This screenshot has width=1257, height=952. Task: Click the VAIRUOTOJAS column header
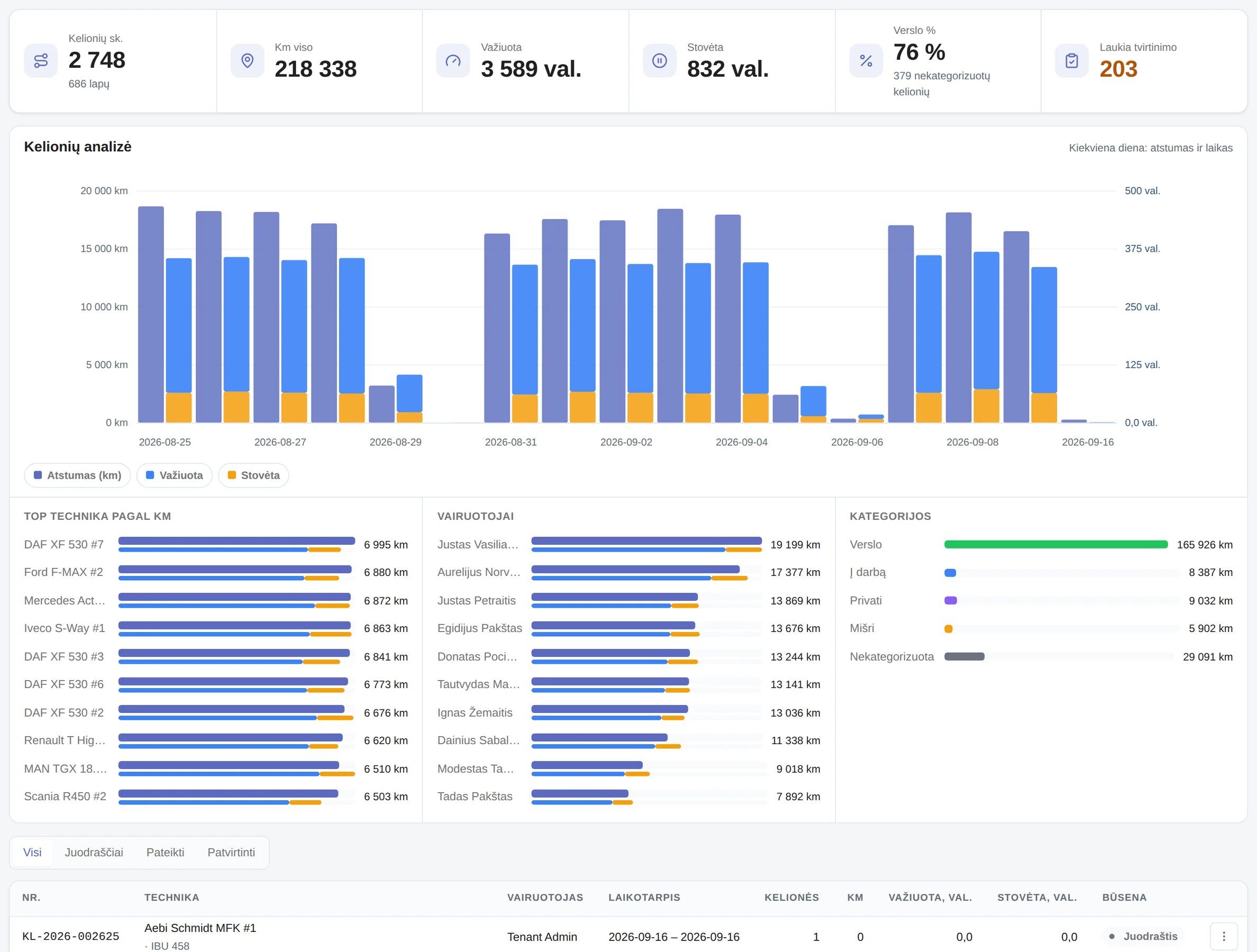[545, 898]
